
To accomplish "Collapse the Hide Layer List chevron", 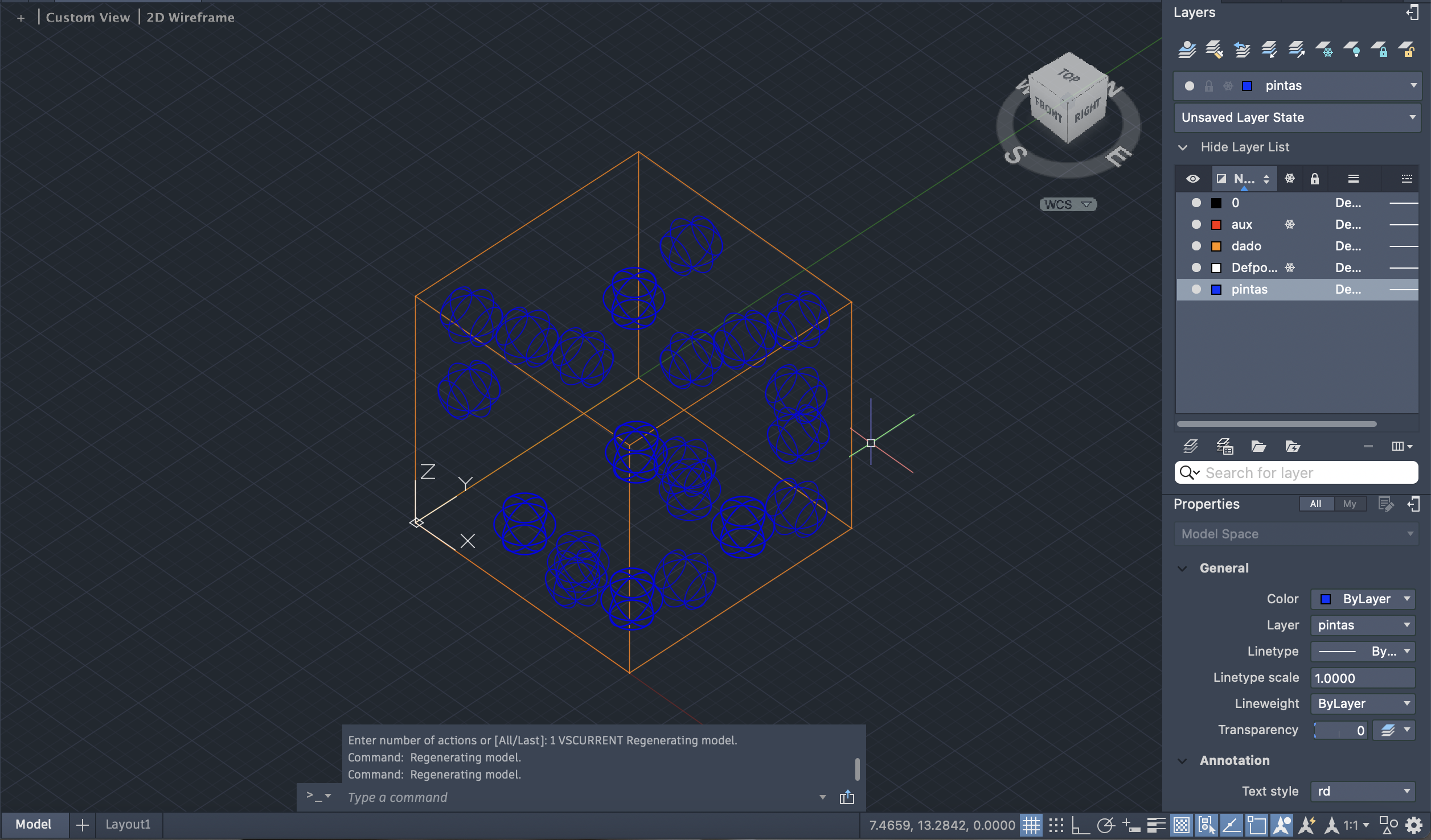I will point(1183,147).
